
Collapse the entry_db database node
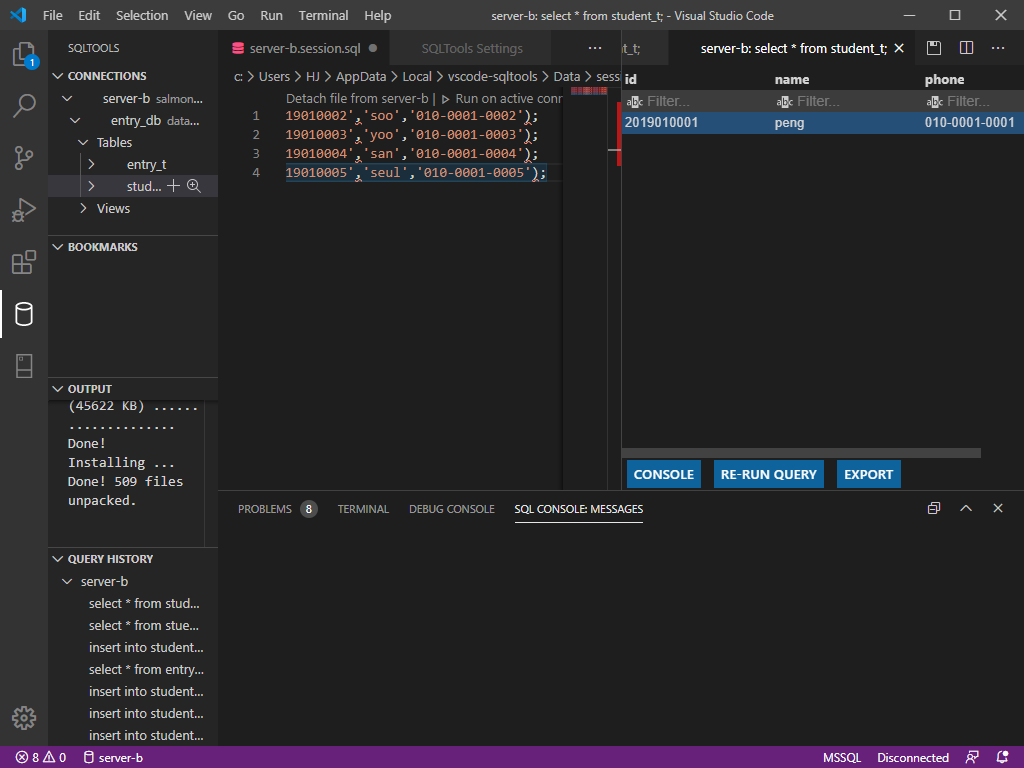75,121
